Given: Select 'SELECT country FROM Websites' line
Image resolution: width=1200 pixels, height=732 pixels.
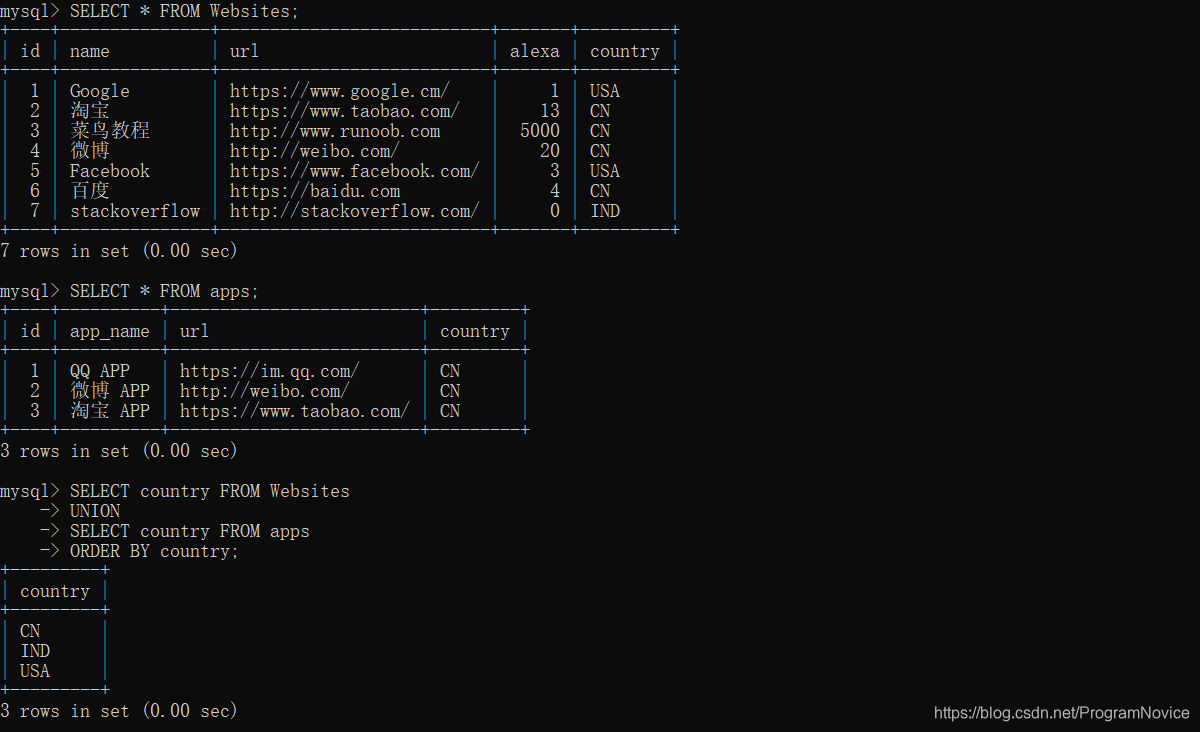Looking at the screenshot, I should (210, 491).
